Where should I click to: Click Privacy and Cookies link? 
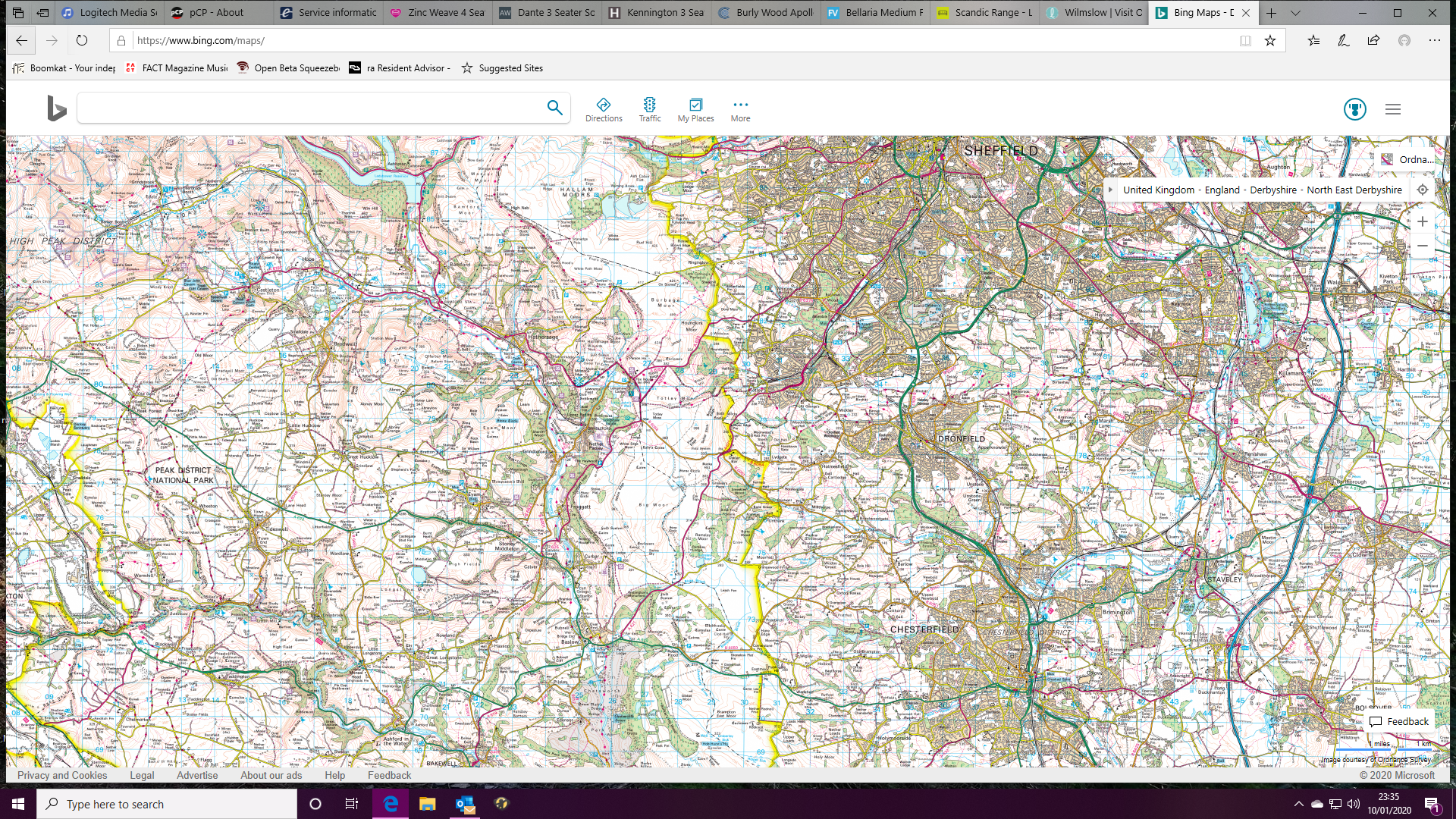click(x=62, y=775)
